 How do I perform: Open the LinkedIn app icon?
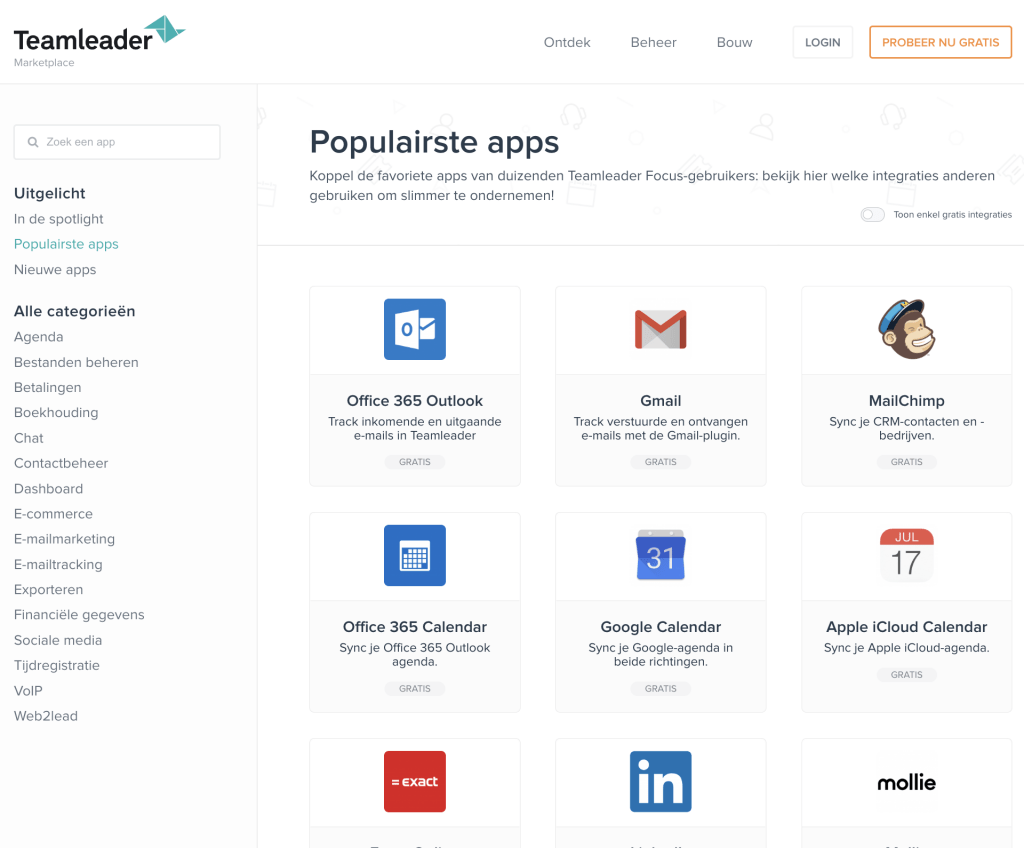pyautogui.click(x=660, y=781)
